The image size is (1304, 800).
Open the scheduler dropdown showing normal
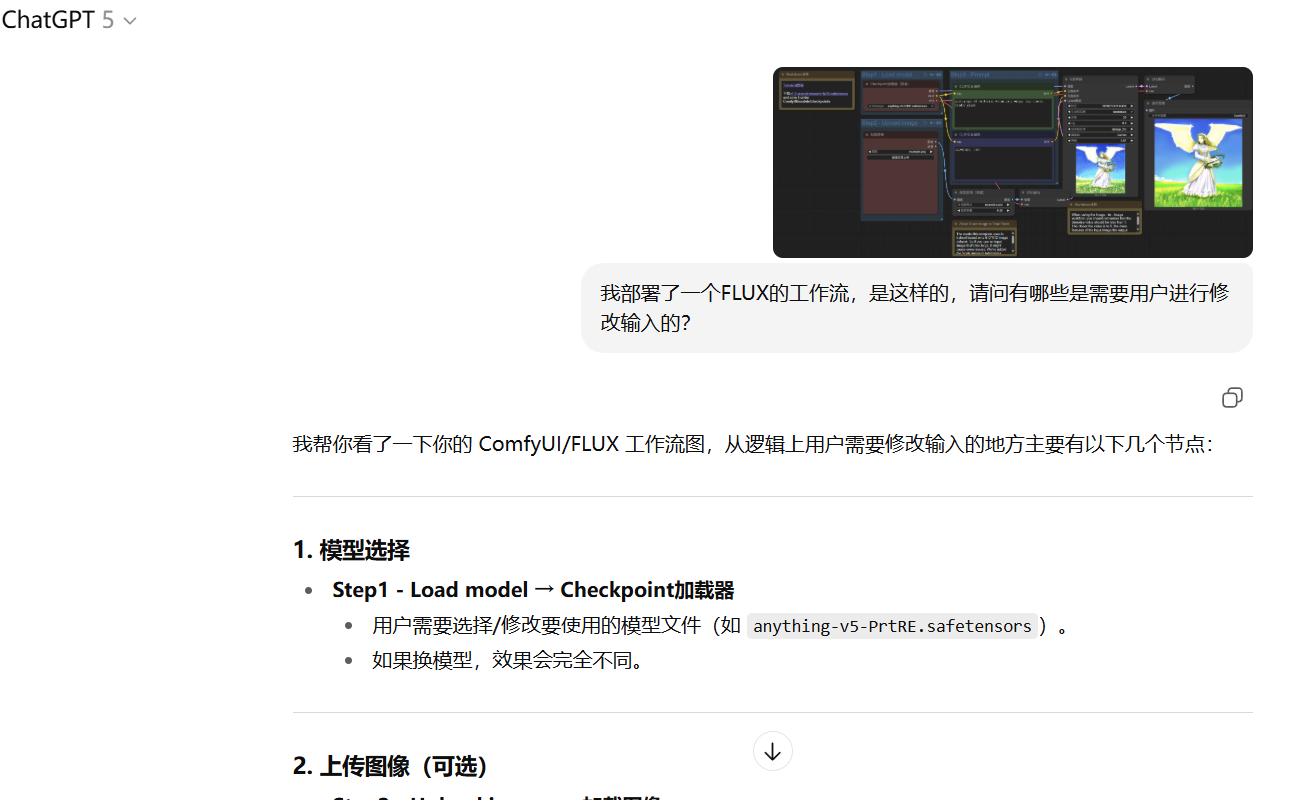[1100, 135]
